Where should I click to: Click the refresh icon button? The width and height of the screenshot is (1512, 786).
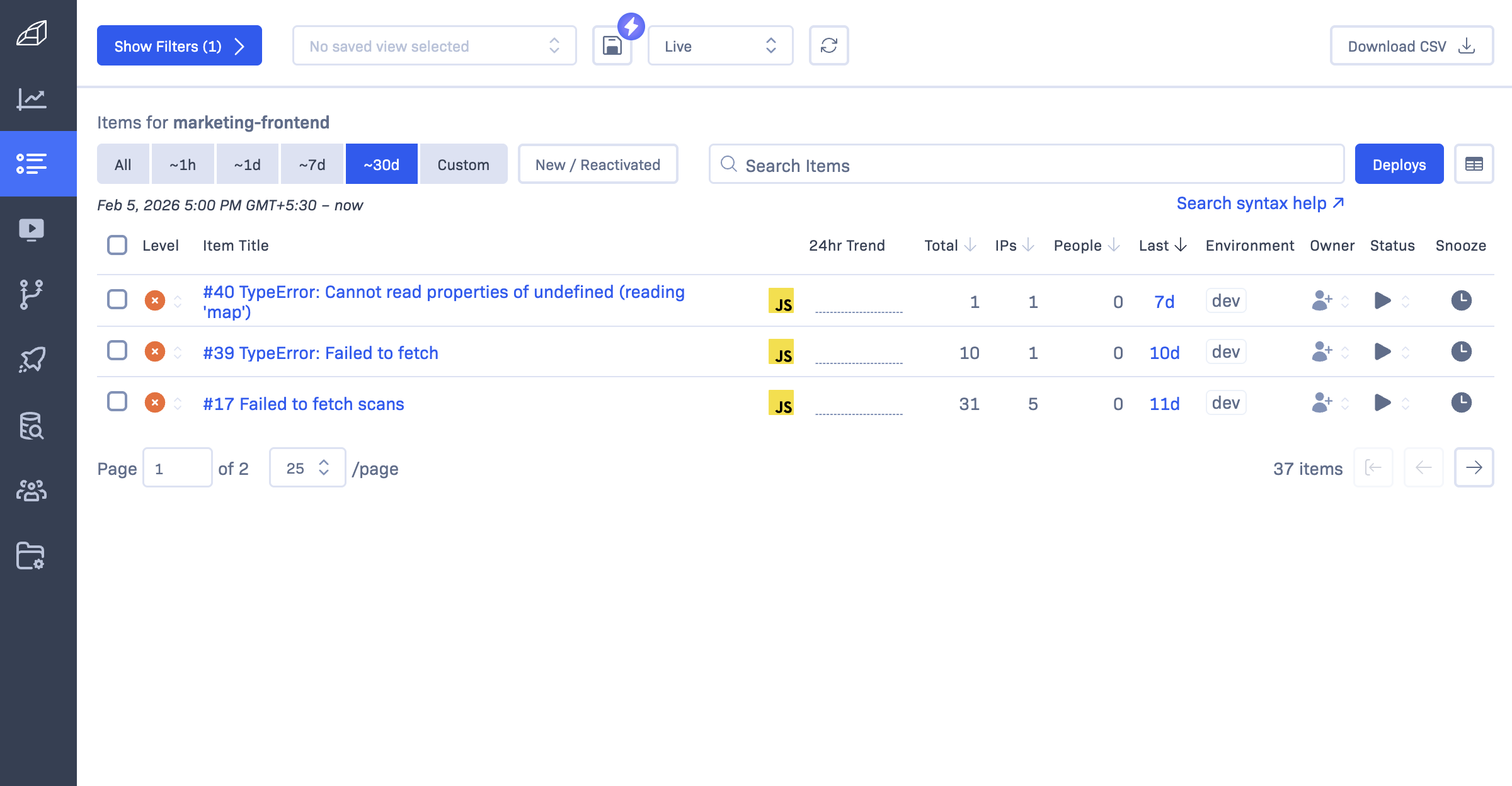pos(828,46)
